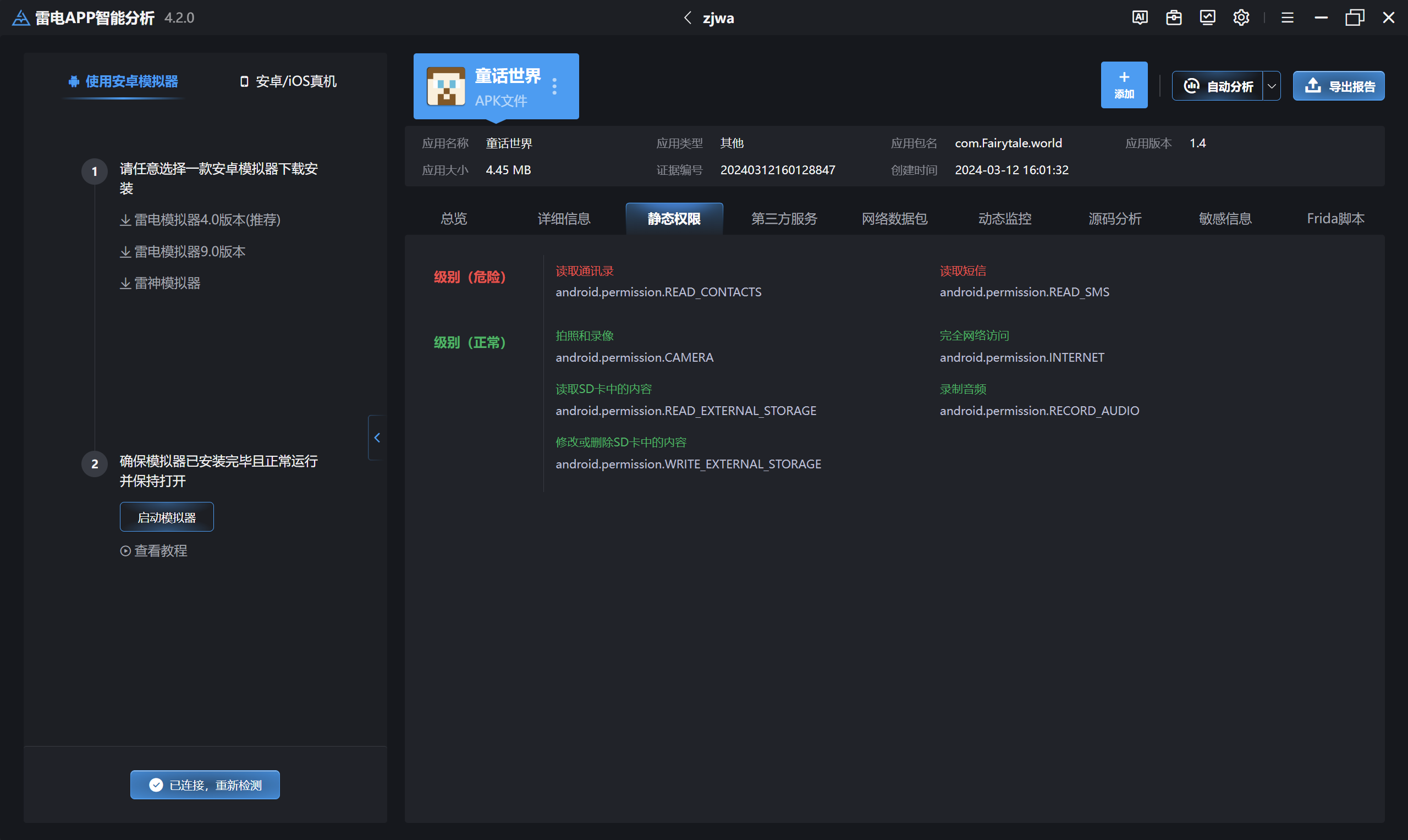
Task: Open the monitor chart icon in title bar
Action: tap(1207, 18)
